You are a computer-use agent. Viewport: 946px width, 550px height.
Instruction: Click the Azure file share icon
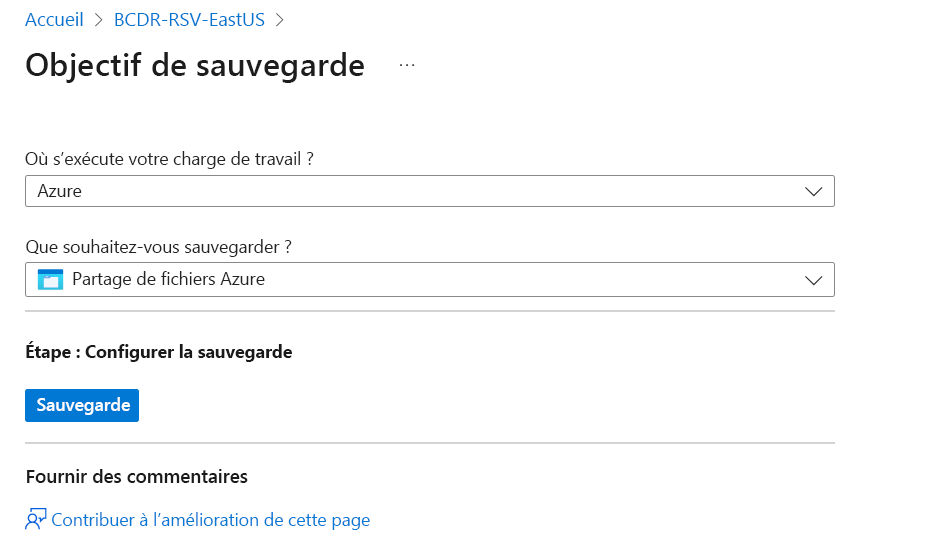[50, 280]
